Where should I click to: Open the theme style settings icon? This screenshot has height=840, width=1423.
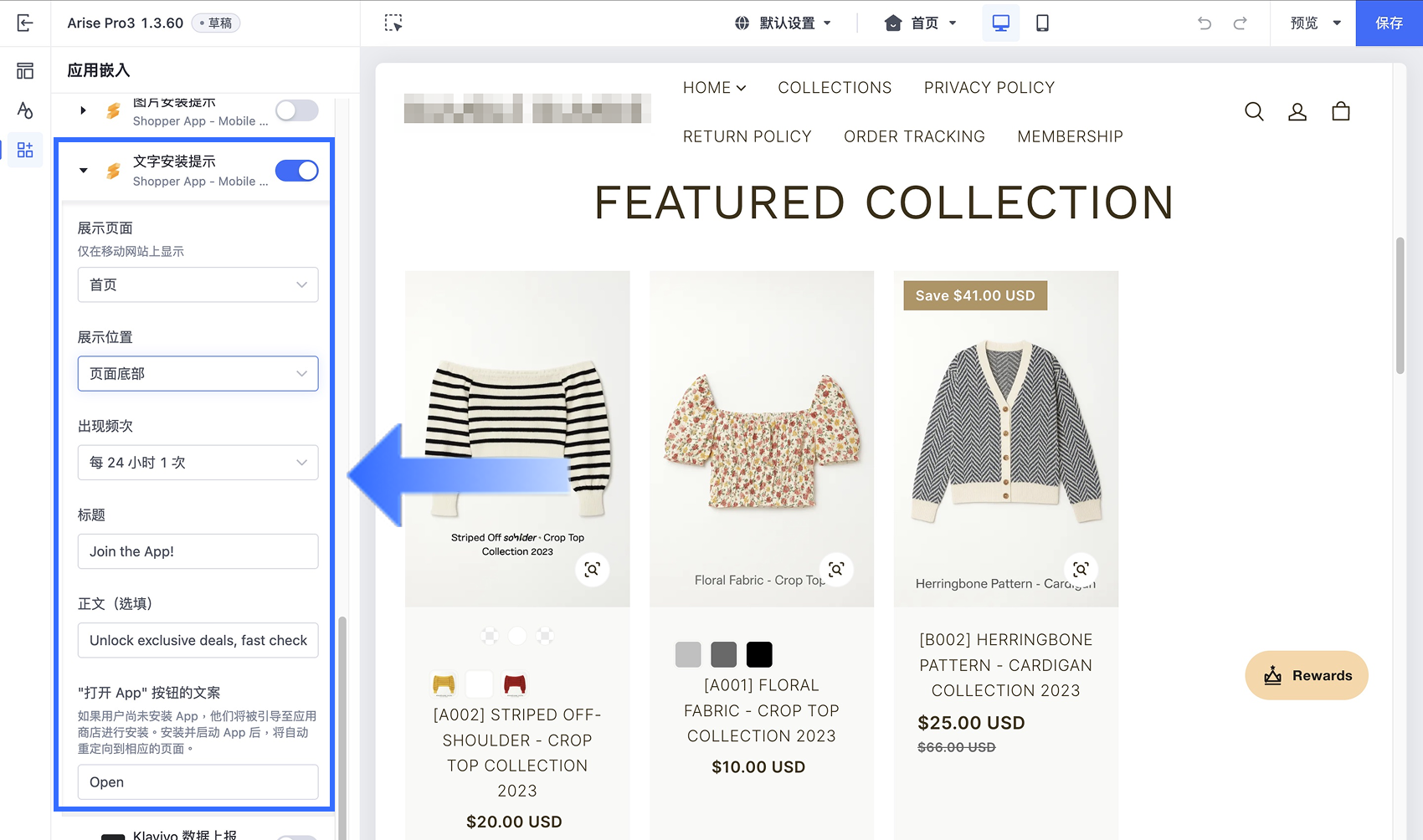click(25, 110)
